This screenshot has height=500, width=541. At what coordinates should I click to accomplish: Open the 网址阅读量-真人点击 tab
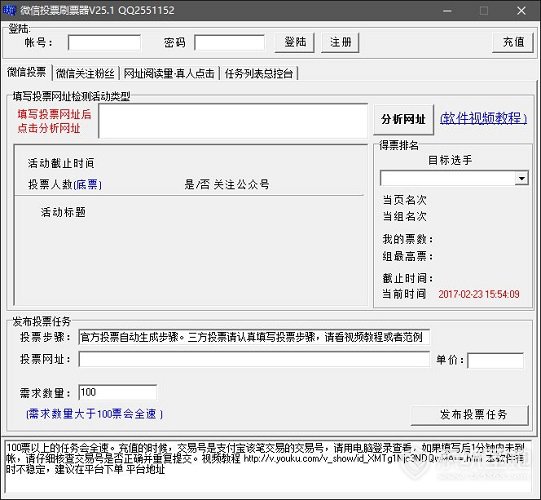[169, 73]
